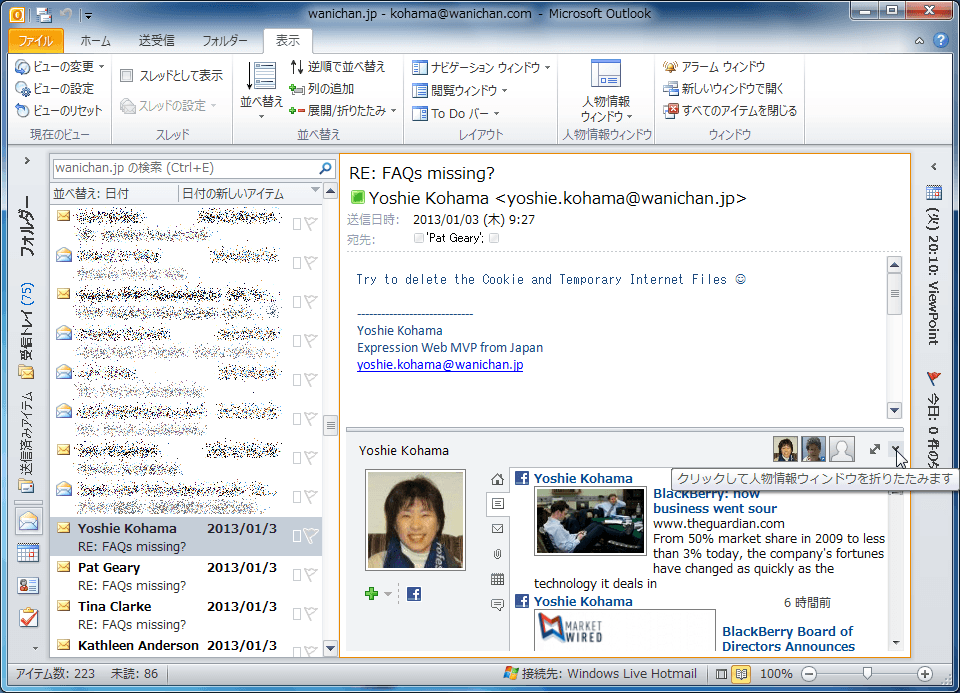The width and height of the screenshot is (960, 693).
Task: Open 人物情報ウィンドウ dropdown button
Action: (606, 91)
